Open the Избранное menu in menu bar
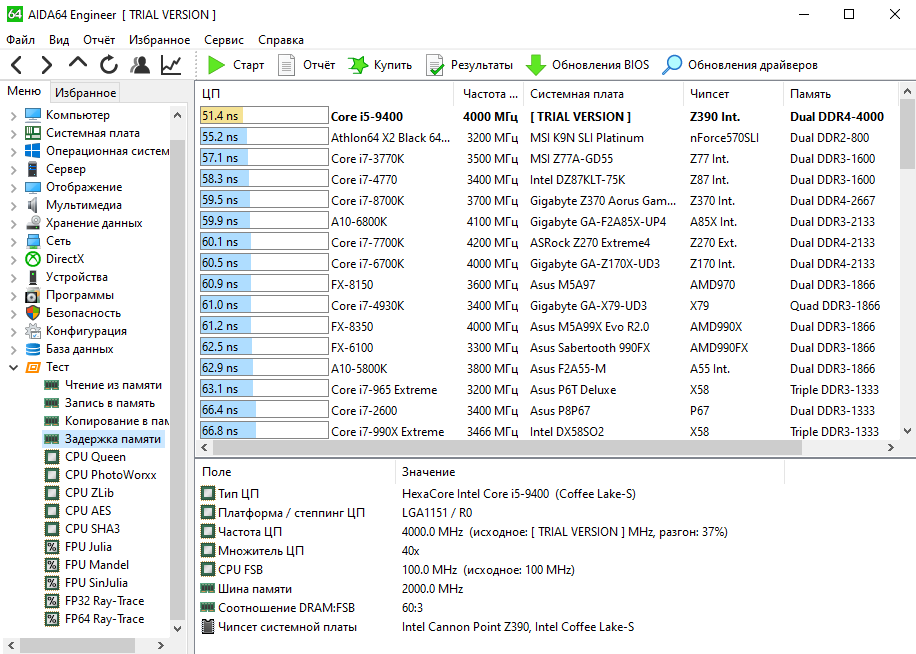The width and height of the screenshot is (916, 654). (x=159, y=40)
